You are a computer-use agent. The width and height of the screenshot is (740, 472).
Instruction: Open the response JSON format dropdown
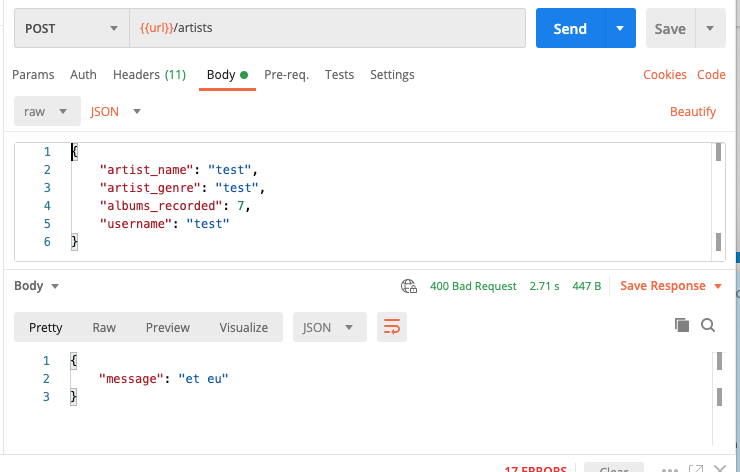[329, 327]
